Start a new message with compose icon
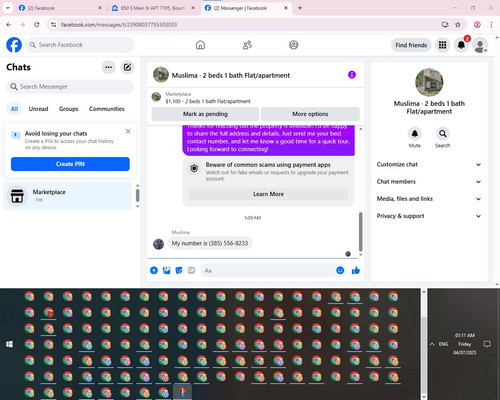This screenshot has width=500, height=400. click(x=127, y=67)
